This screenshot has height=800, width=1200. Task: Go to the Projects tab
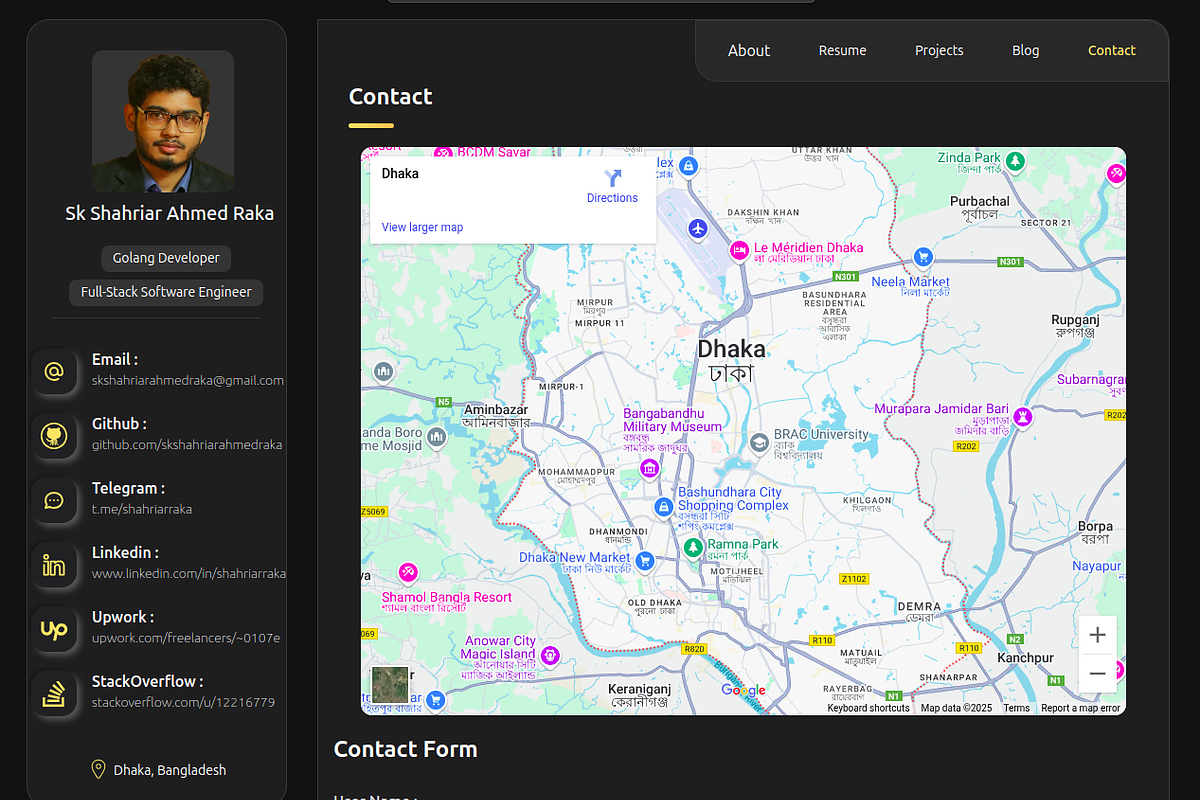(939, 50)
